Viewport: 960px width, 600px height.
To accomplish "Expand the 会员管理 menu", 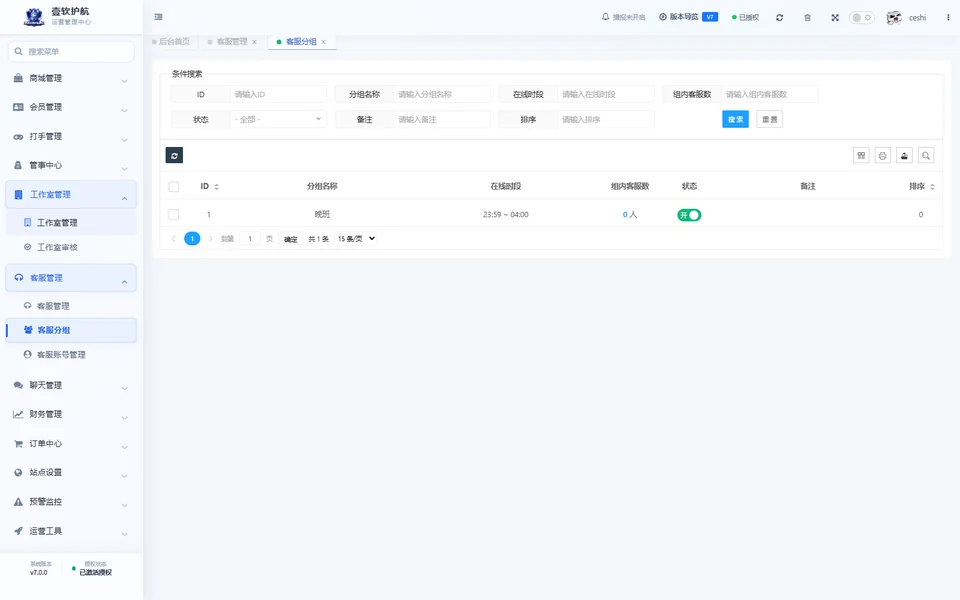I will point(71,107).
